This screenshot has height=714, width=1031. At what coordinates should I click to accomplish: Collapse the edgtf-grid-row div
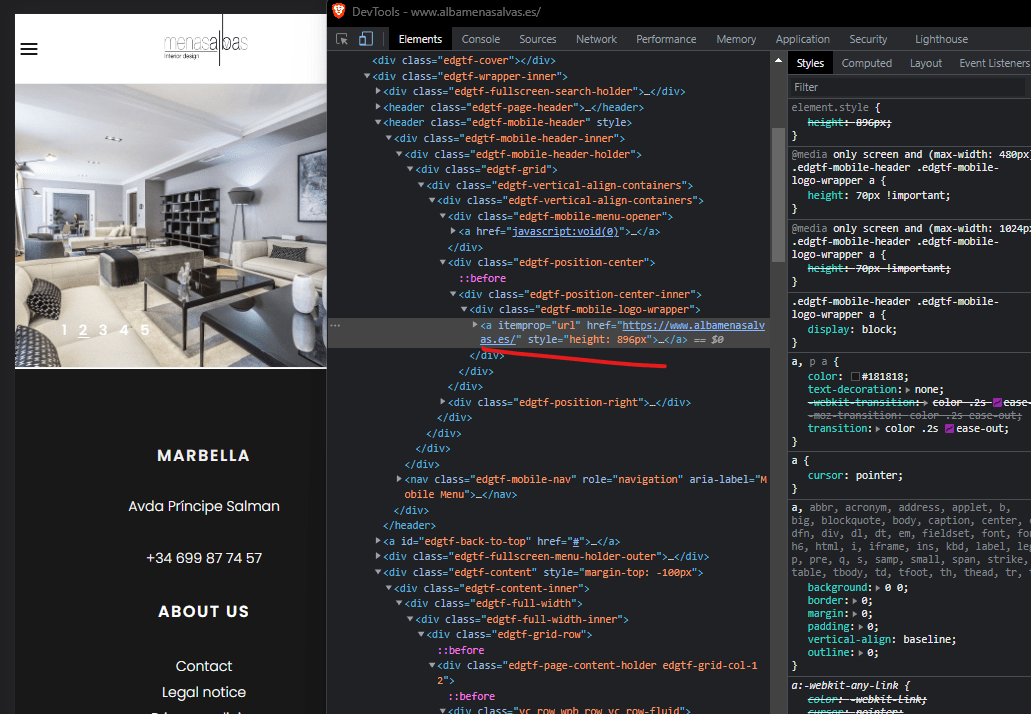tap(421, 634)
